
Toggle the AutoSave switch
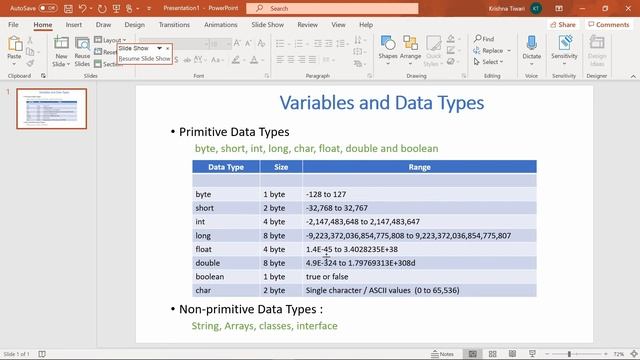(x=47, y=8)
